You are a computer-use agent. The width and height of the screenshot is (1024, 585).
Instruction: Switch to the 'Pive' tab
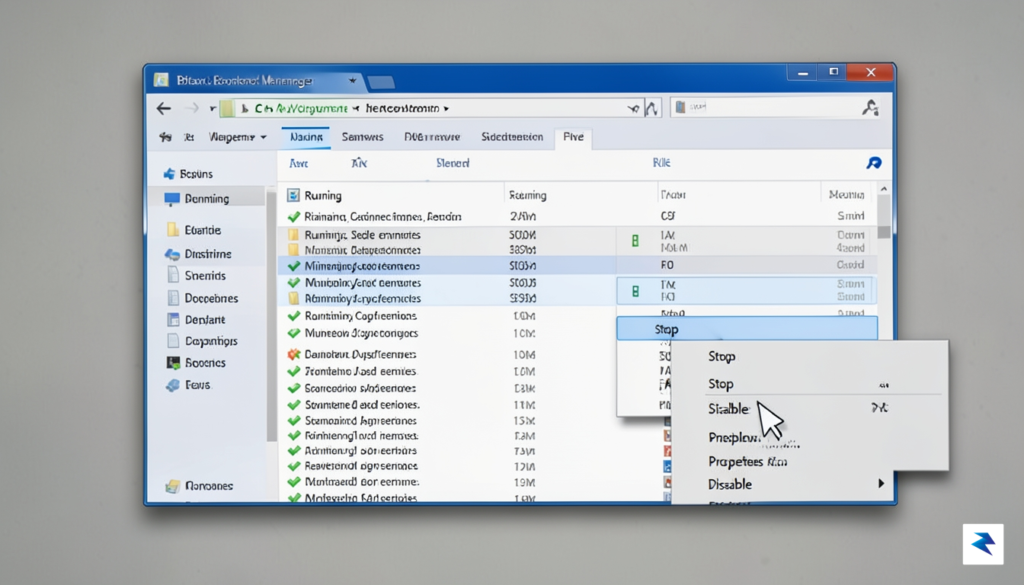573,137
